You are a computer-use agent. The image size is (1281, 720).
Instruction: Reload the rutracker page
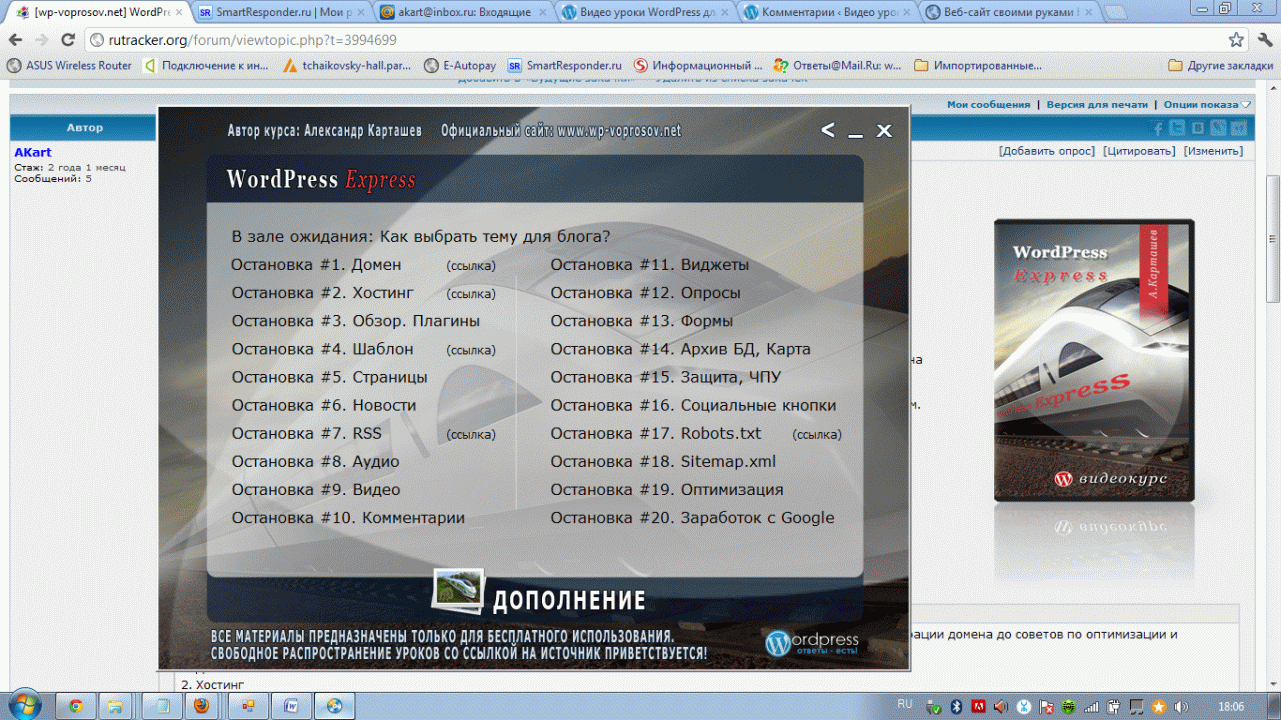[68, 40]
